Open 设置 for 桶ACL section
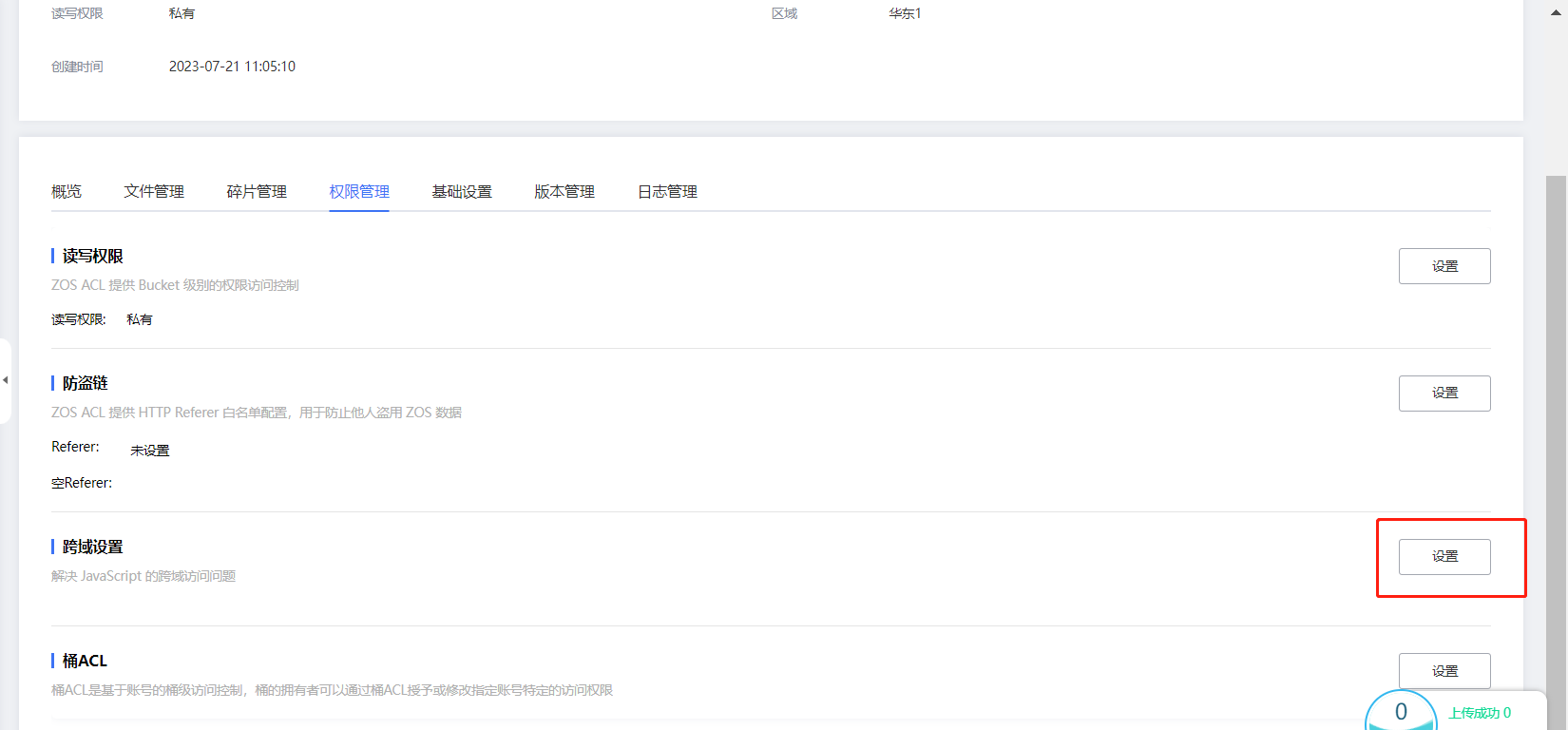The height and width of the screenshot is (730, 1568). [1444, 671]
